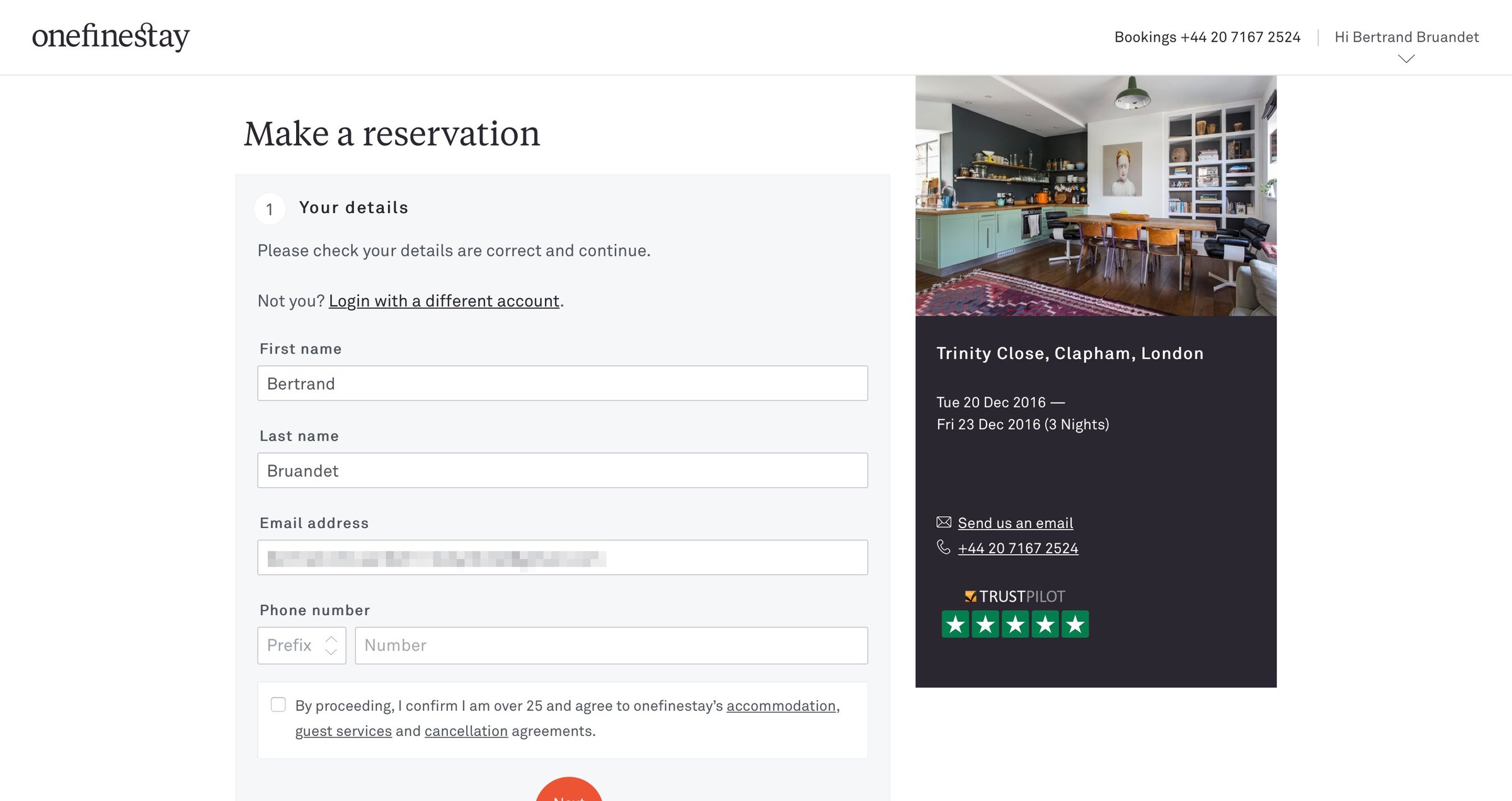1512x801 pixels.
Task: Click the +44 20 7167 2524 sidebar link
Action: [1018, 548]
